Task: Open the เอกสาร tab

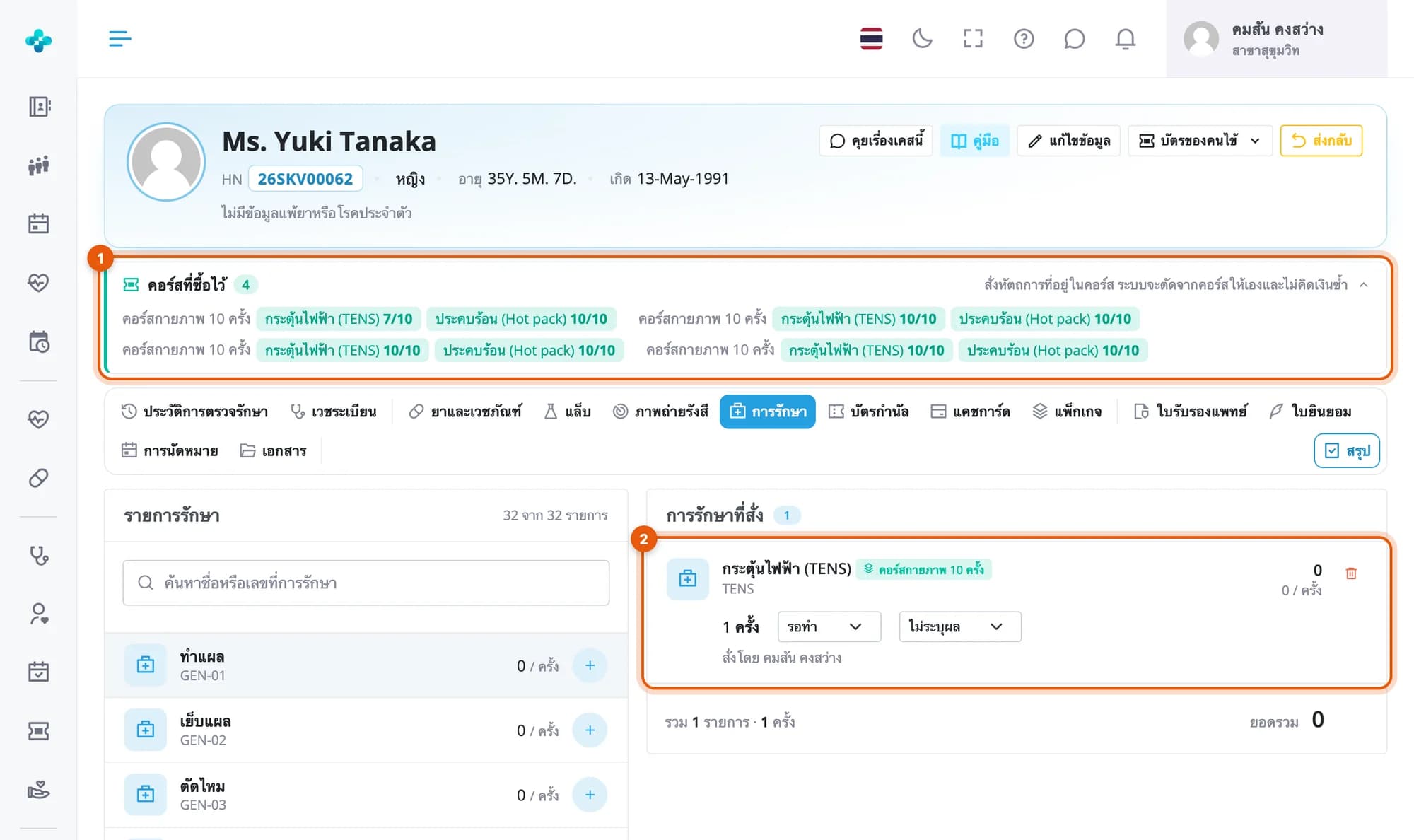Action: [274, 450]
